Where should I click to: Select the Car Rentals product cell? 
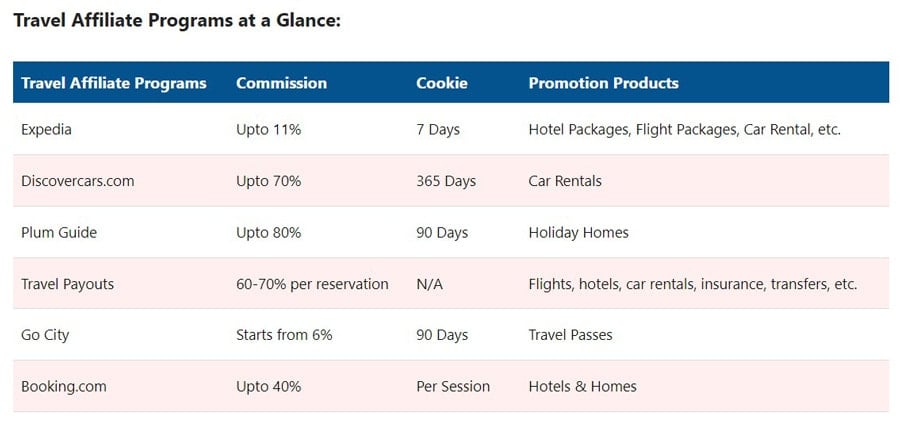click(565, 181)
